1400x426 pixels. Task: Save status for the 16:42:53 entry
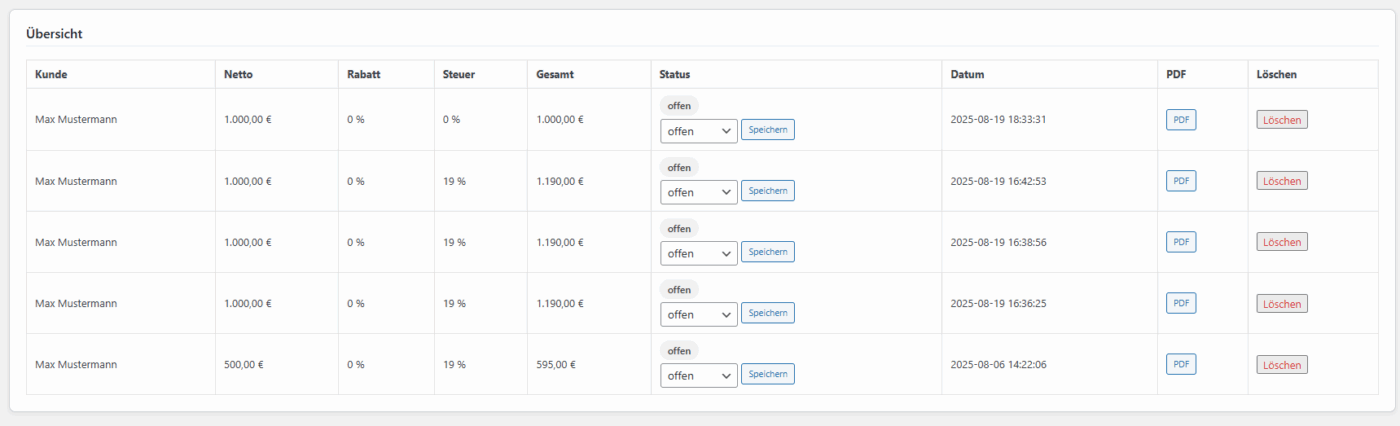point(767,191)
